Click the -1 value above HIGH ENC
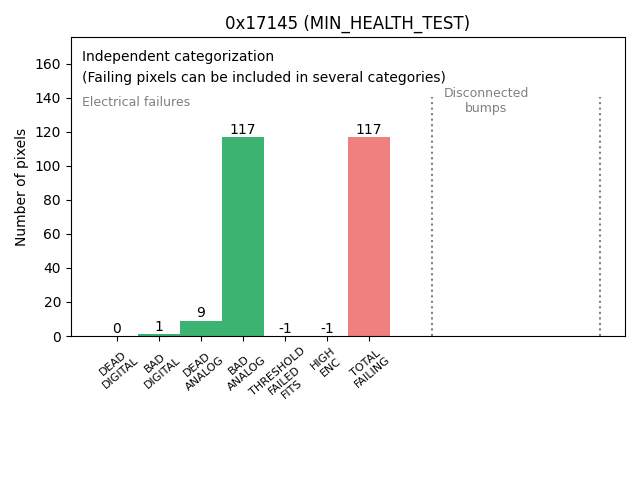Screen dimensions: 640x480 327,328
